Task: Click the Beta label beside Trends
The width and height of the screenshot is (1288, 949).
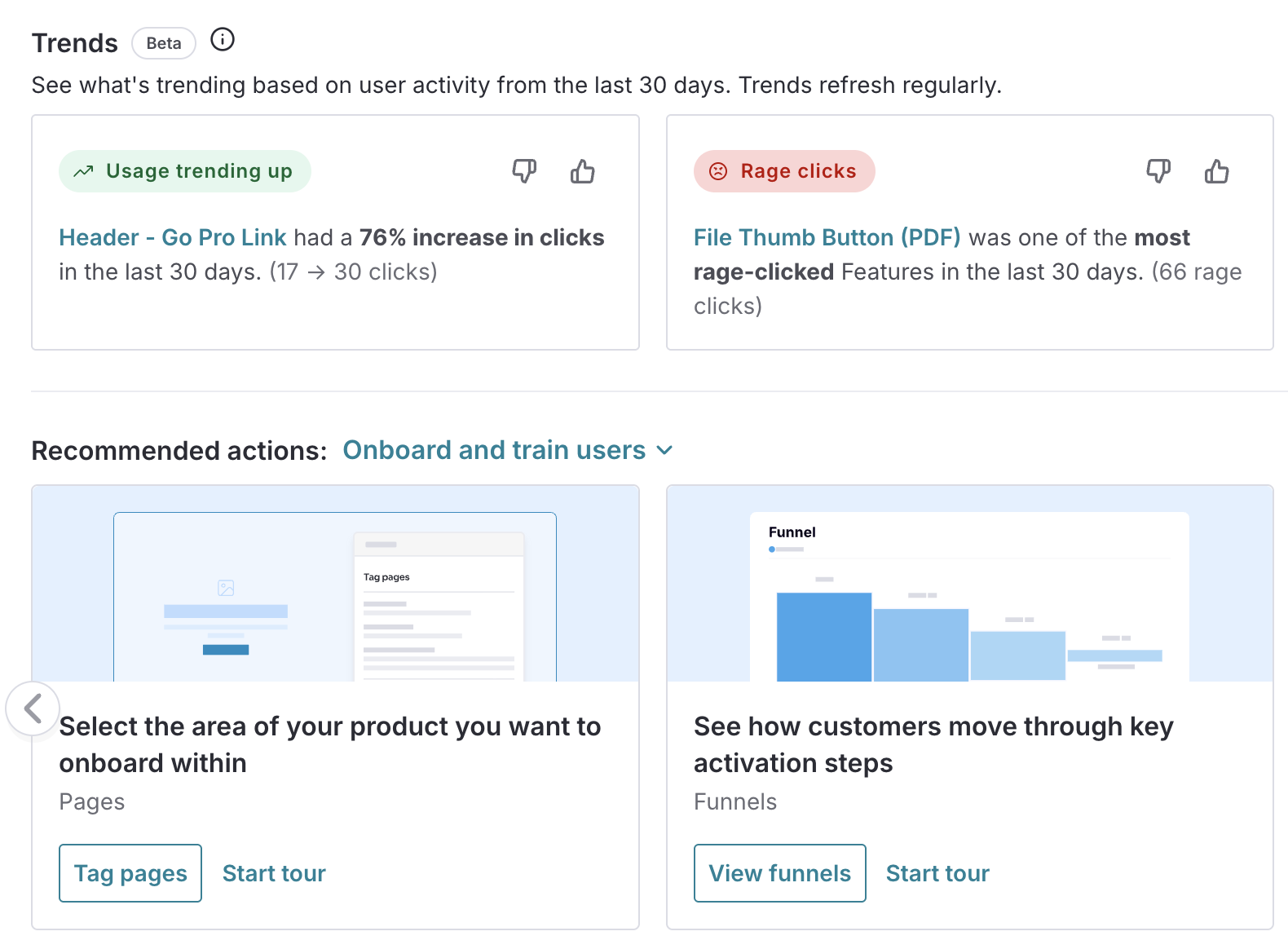Action: pyautogui.click(x=164, y=43)
